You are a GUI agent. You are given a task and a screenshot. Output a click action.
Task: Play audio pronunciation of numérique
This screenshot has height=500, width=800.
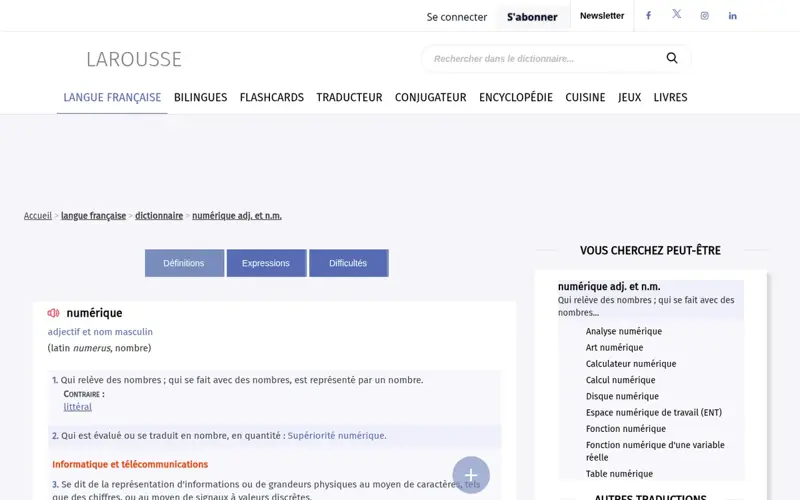point(53,313)
